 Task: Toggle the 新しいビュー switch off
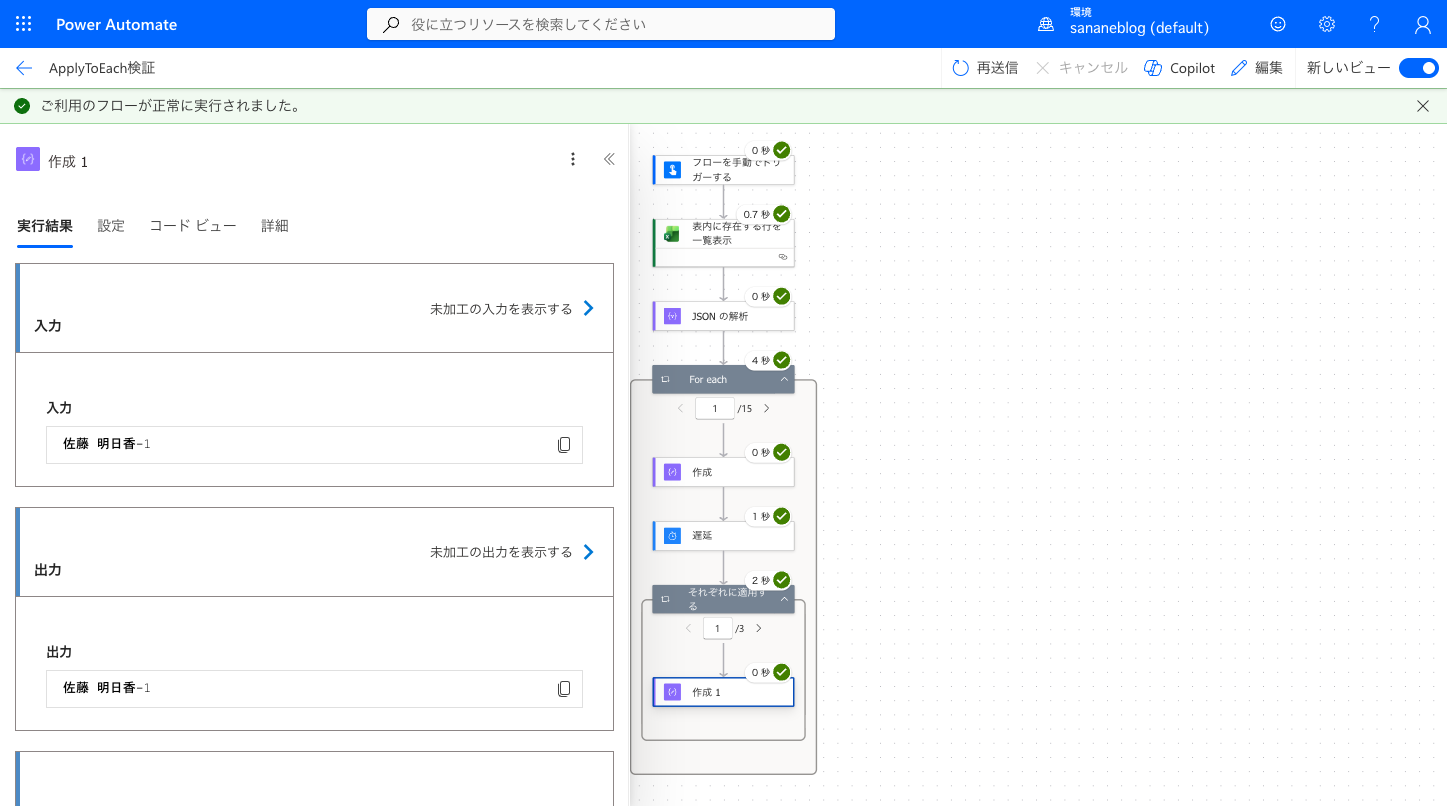click(1418, 68)
